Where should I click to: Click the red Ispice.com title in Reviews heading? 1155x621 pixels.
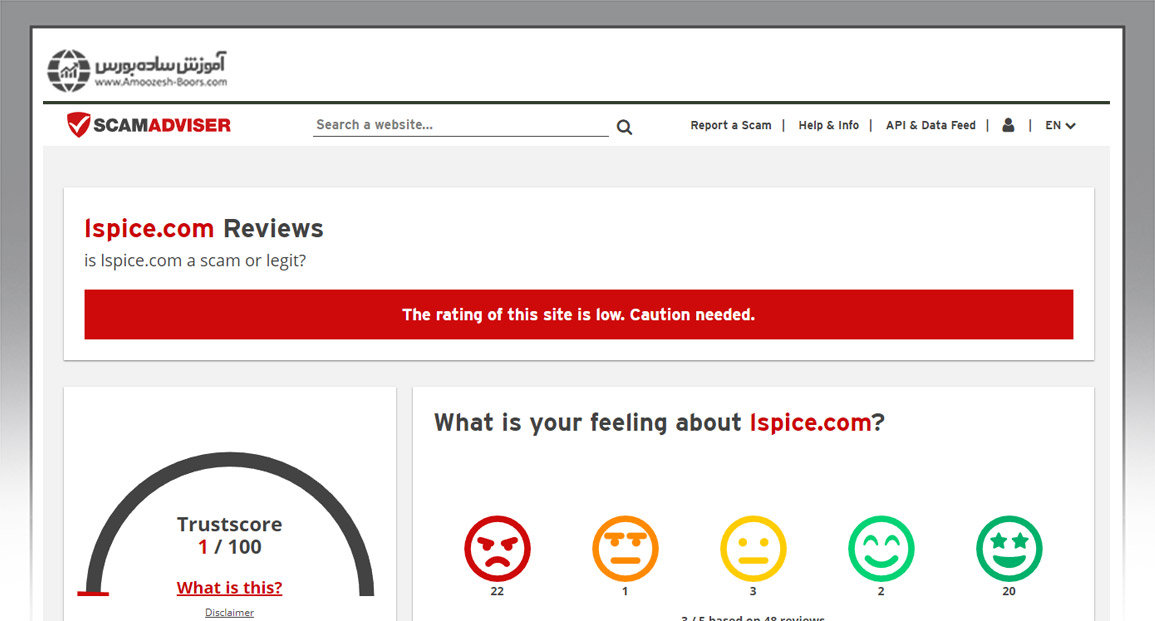click(x=149, y=229)
